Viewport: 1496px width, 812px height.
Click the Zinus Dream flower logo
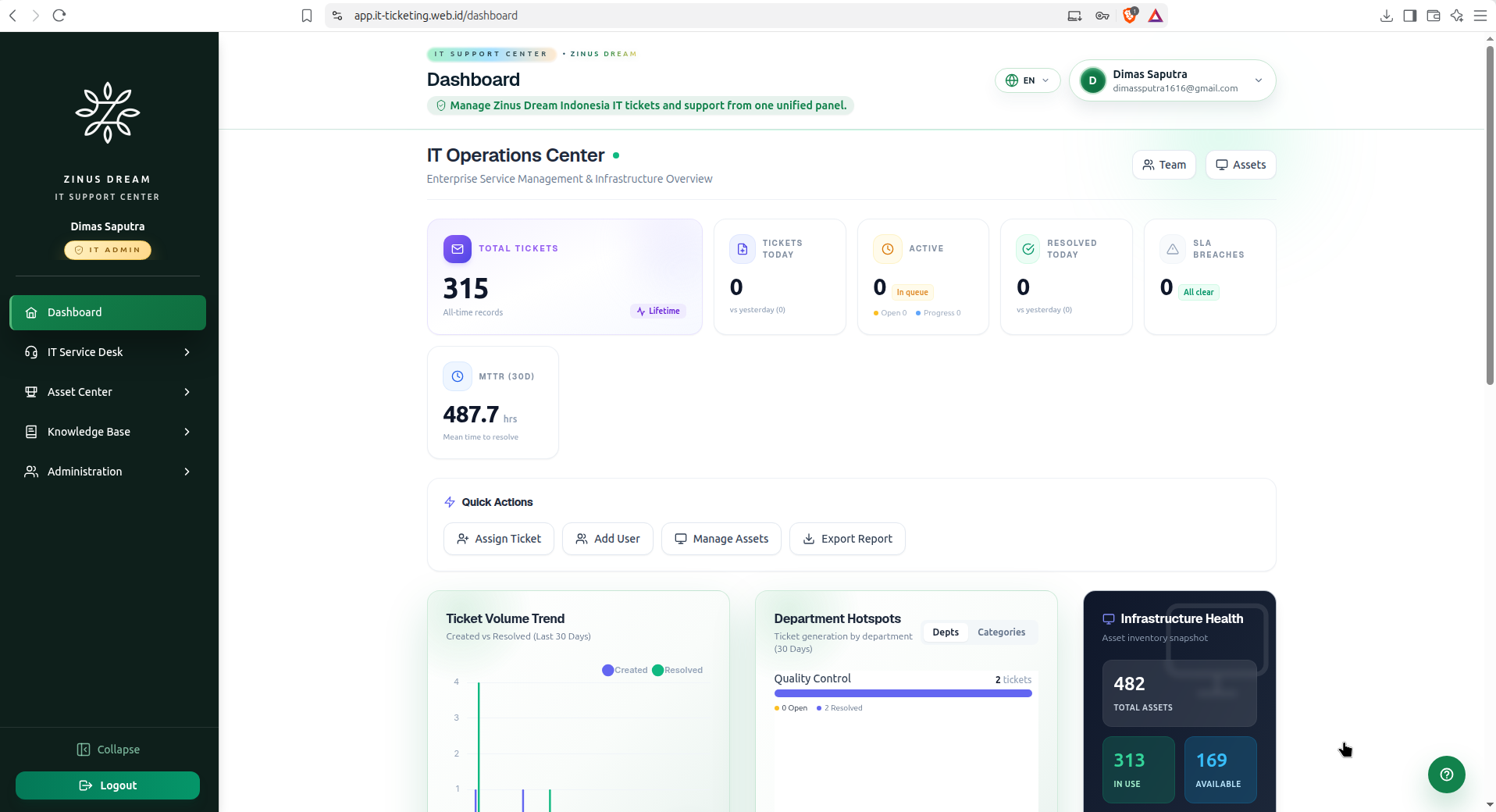tap(108, 113)
